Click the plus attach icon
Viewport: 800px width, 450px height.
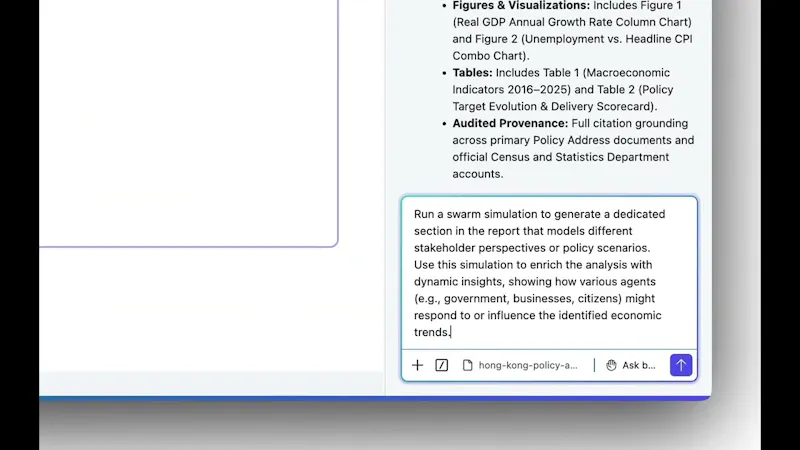click(417, 365)
